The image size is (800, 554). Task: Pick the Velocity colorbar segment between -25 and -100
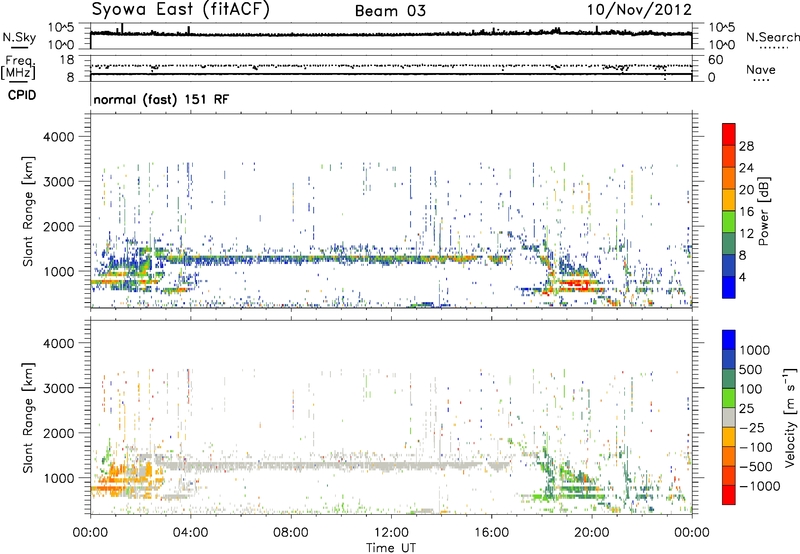[729, 437]
